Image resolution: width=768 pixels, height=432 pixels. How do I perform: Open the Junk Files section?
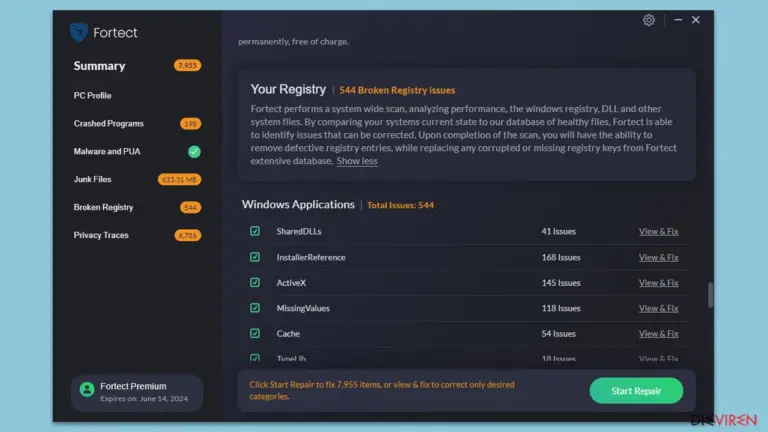pos(93,179)
